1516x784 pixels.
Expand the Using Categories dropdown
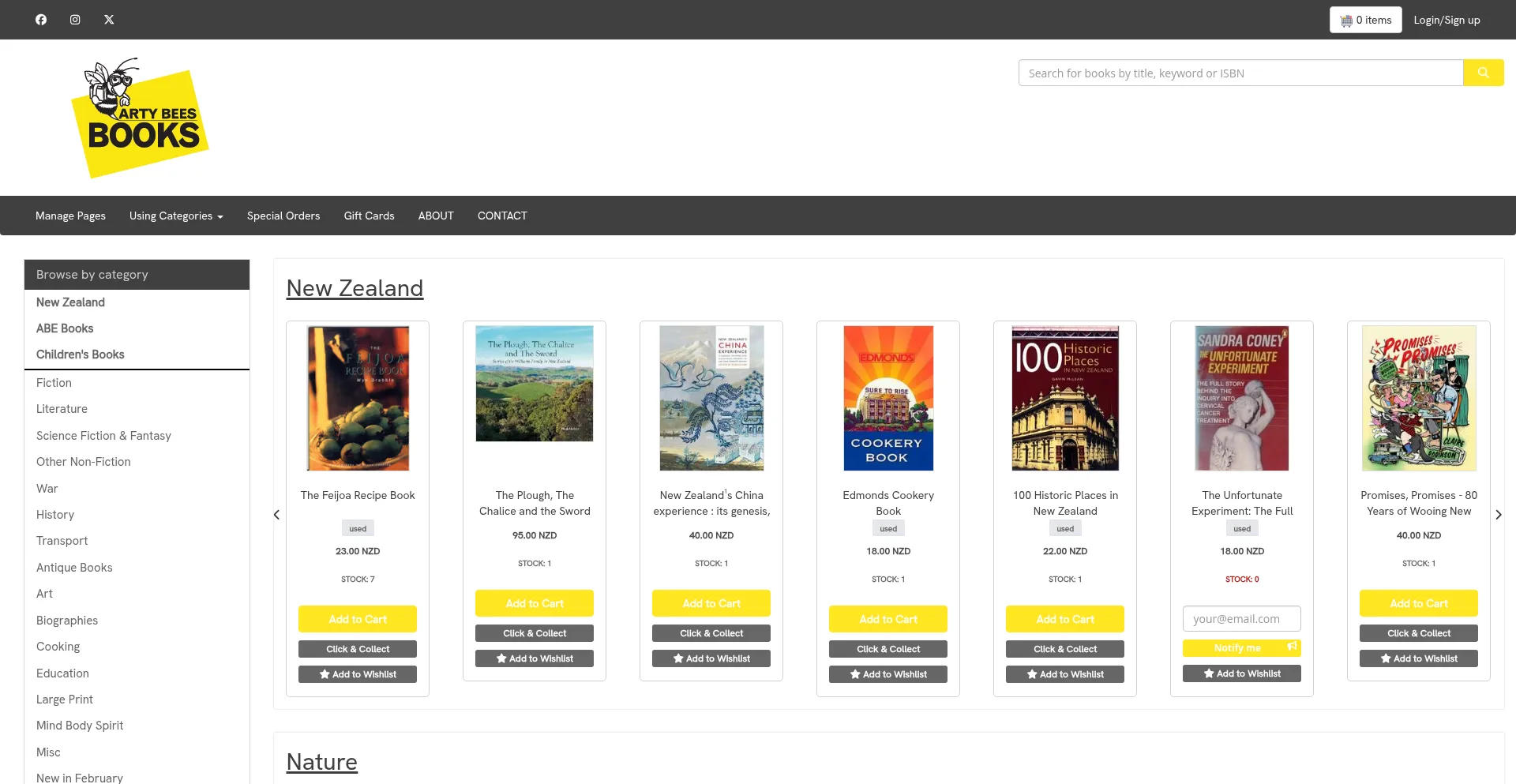tap(176, 216)
